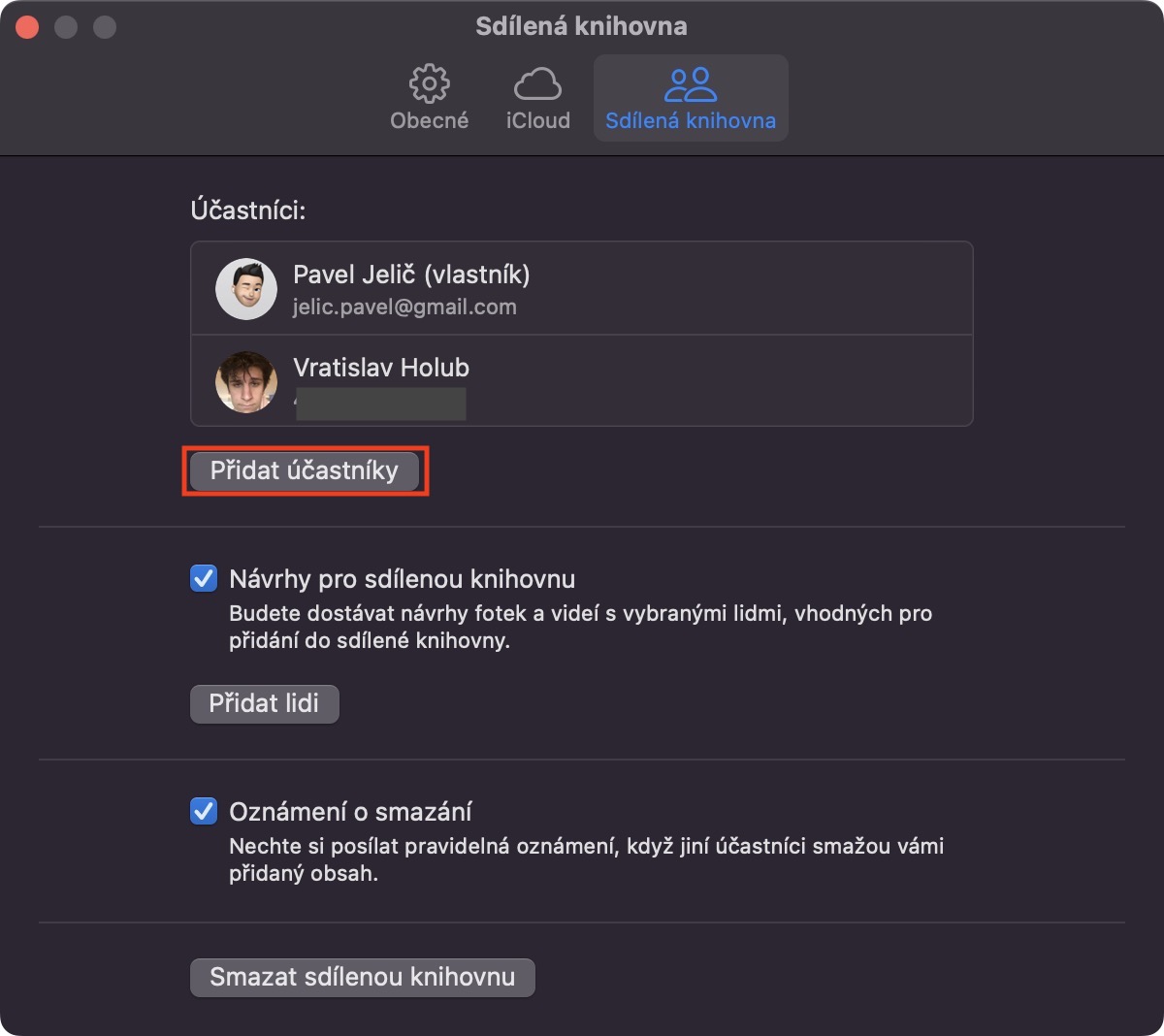Select the Vratislav Holub participant name
The height and width of the screenshot is (1036, 1164).
381,368
